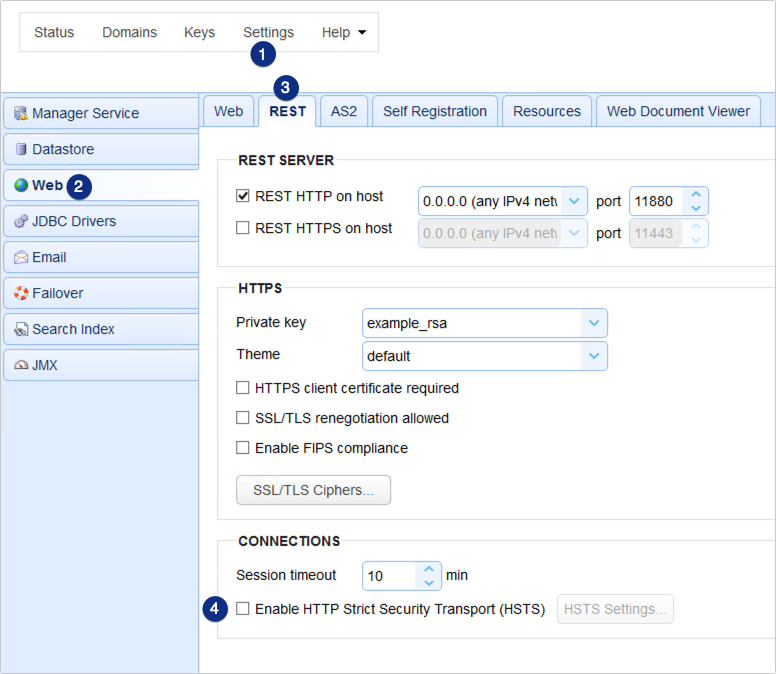The height and width of the screenshot is (674, 776).
Task: Switch to the AS2 tab
Action: (343, 111)
